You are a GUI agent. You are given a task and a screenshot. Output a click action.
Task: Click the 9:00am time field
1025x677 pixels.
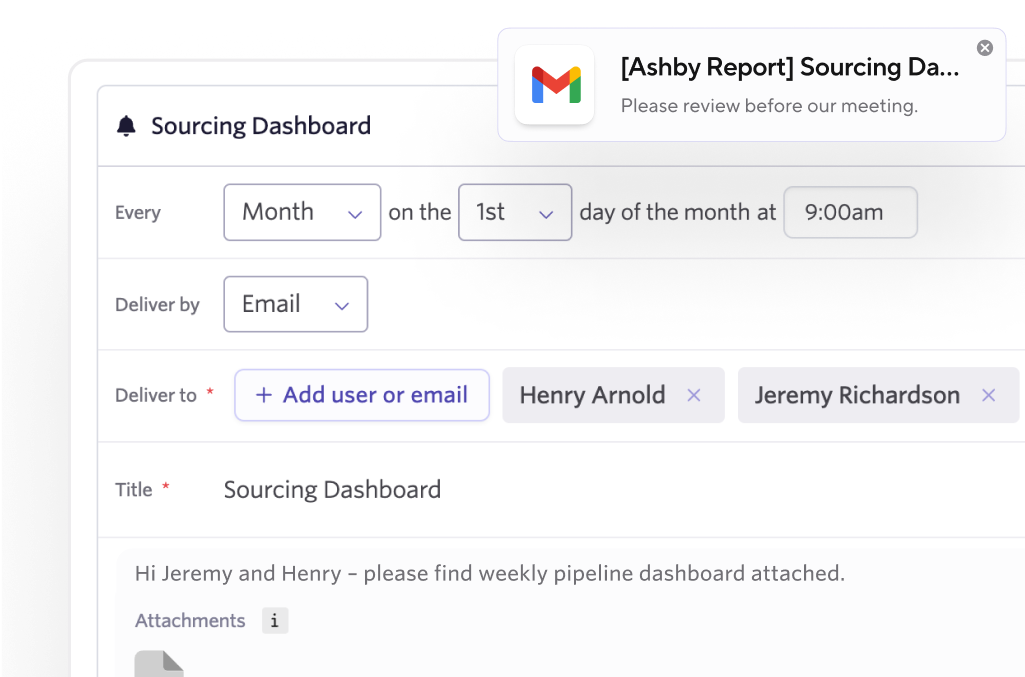[x=850, y=212]
